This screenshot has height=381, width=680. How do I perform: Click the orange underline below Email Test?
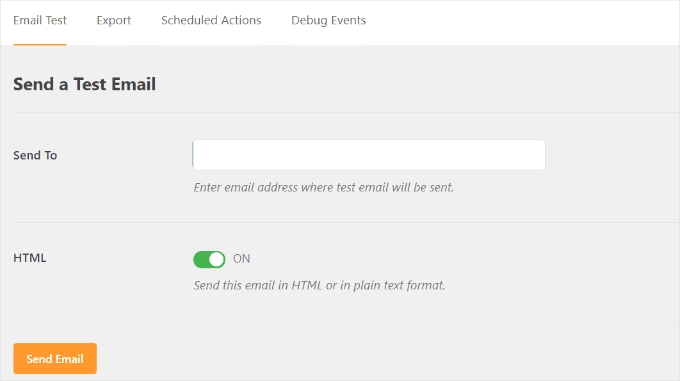(40, 44)
